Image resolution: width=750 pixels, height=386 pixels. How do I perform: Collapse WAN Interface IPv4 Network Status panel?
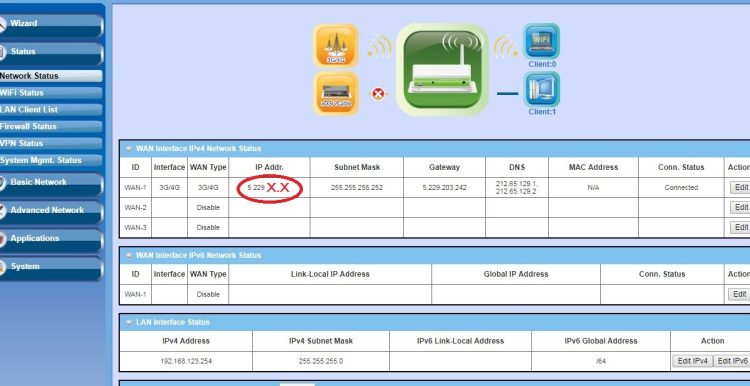[x=128, y=149]
